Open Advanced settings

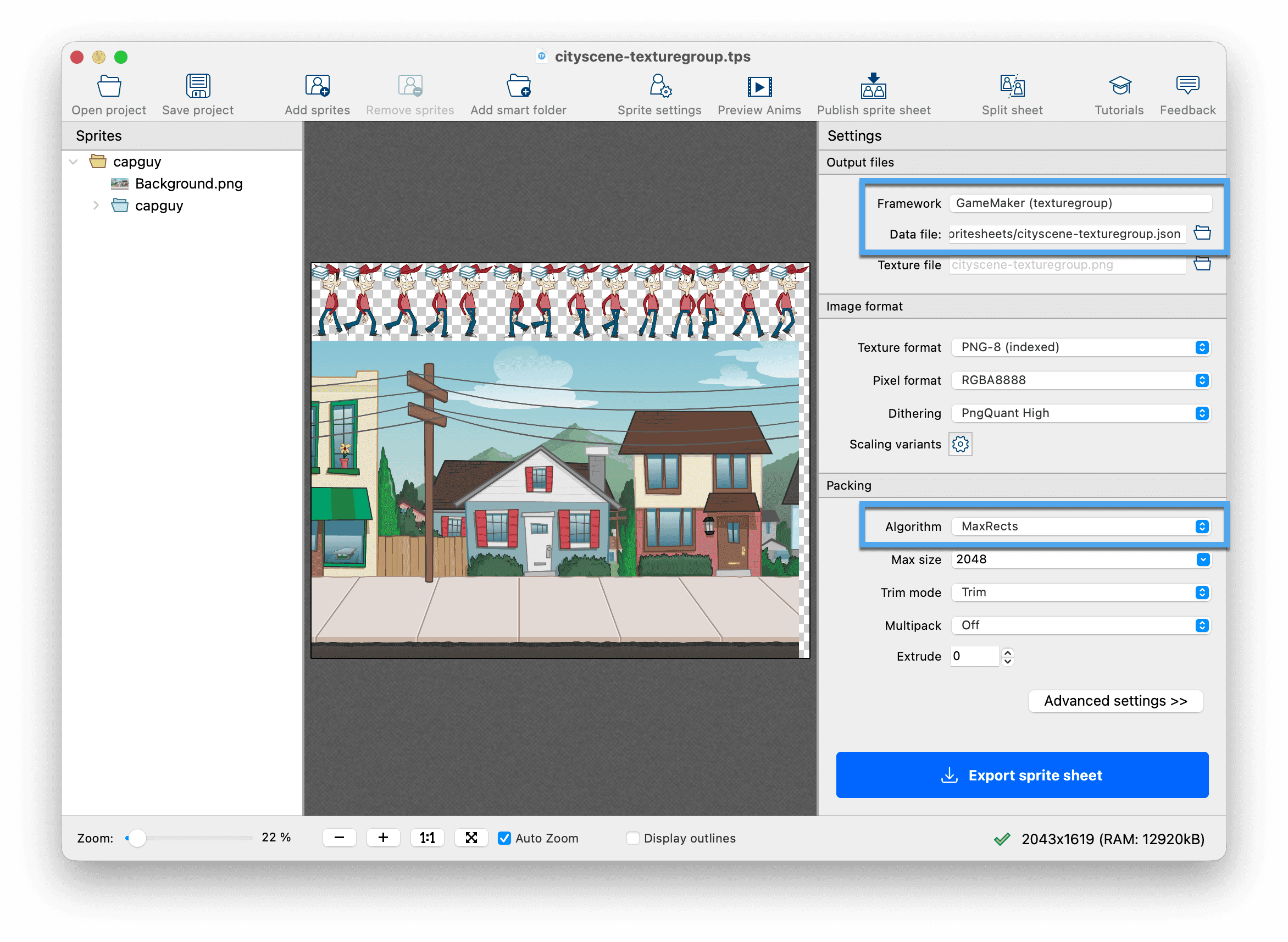(x=1115, y=701)
